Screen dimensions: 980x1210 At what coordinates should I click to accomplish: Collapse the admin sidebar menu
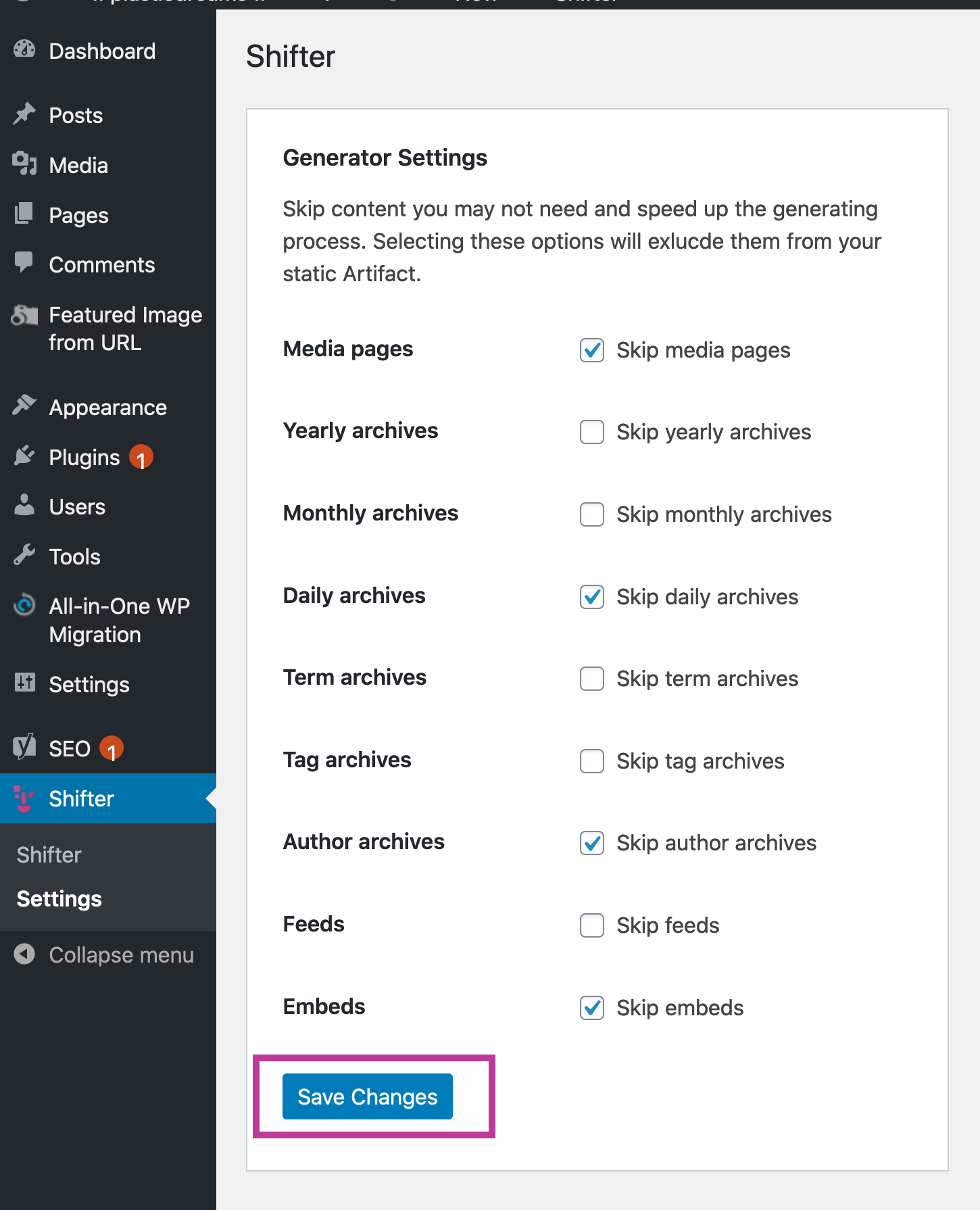pos(105,954)
